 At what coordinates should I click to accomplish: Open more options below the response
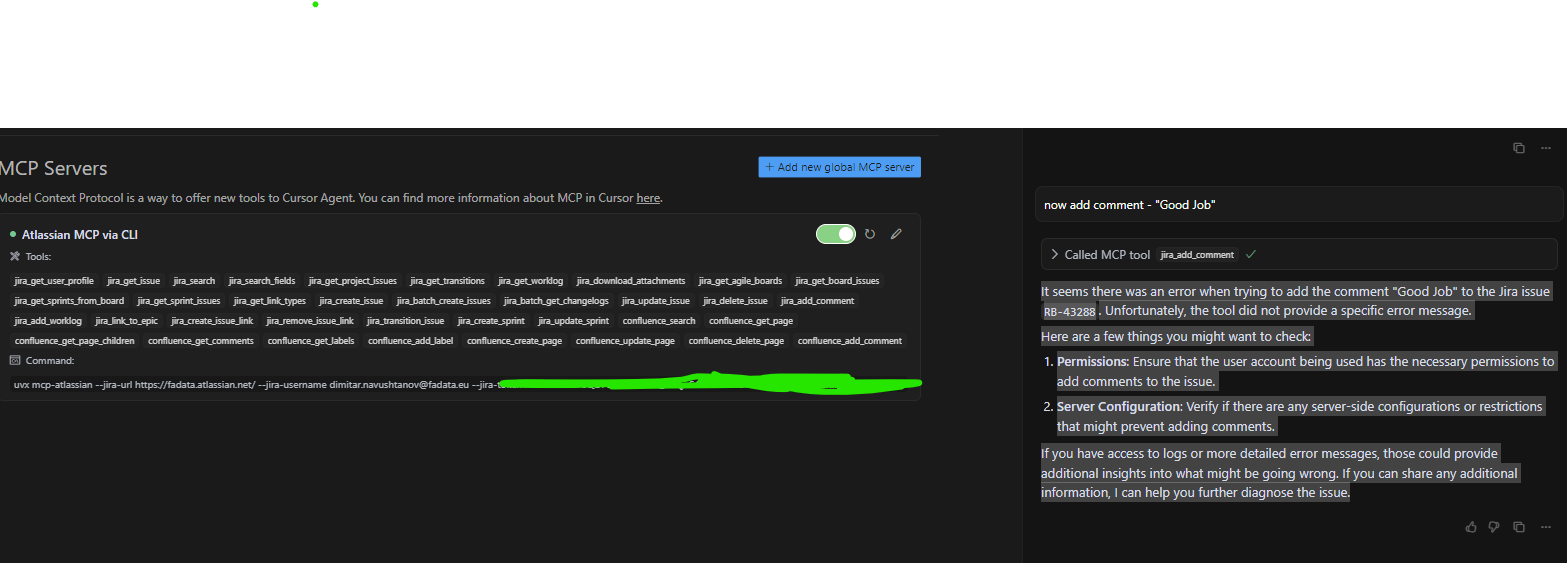pos(1545,527)
